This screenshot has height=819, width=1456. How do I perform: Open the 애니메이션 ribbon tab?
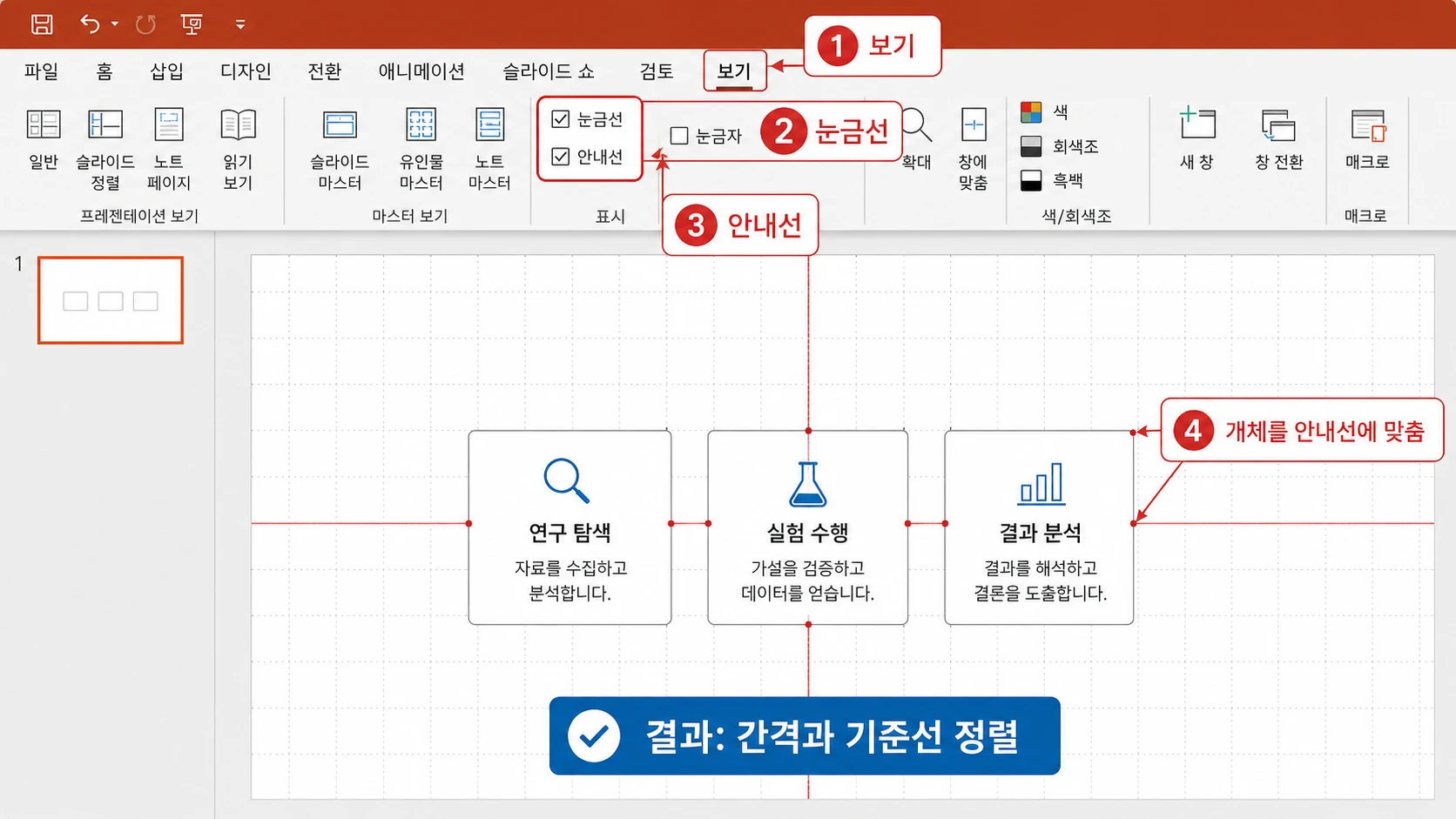click(x=421, y=71)
